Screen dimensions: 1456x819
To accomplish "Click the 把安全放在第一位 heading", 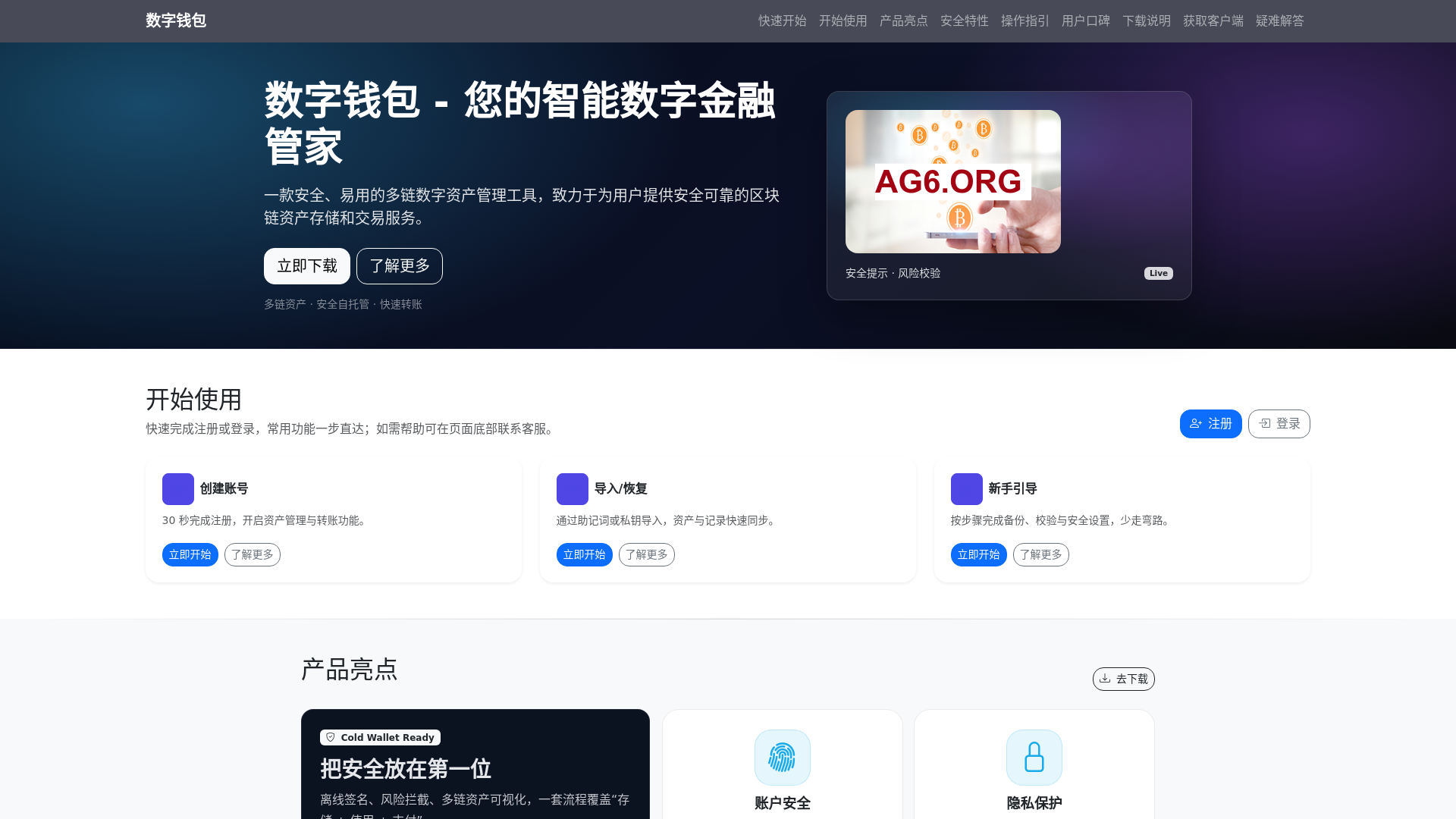I will pyautogui.click(x=406, y=769).
